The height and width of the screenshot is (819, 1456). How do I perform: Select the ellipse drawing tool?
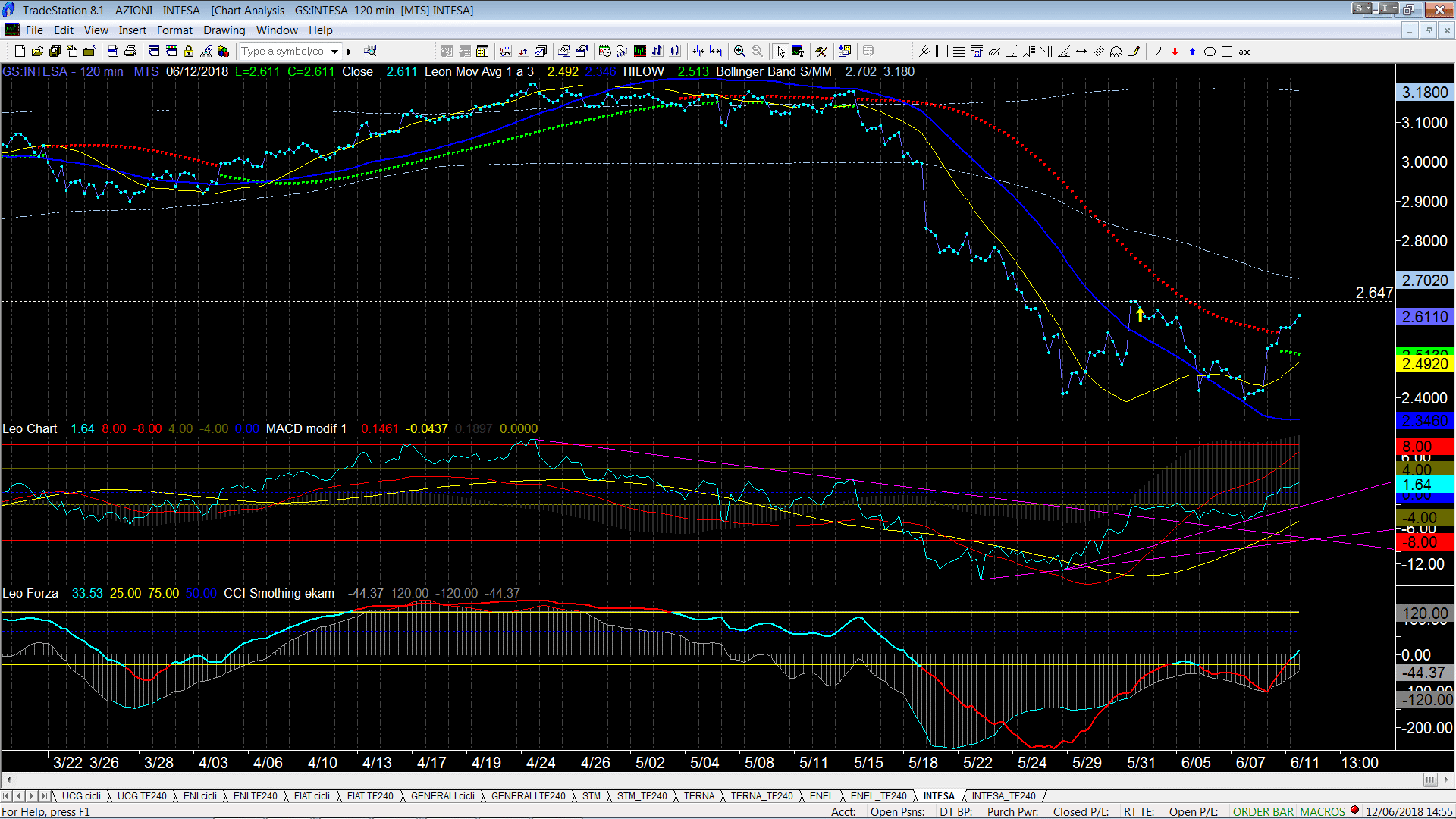click(1210, 52)
